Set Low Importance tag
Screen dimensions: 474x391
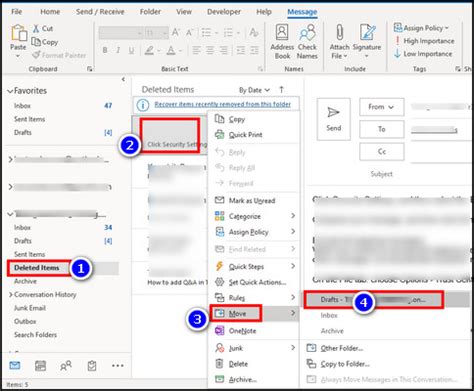coord(423,54)
